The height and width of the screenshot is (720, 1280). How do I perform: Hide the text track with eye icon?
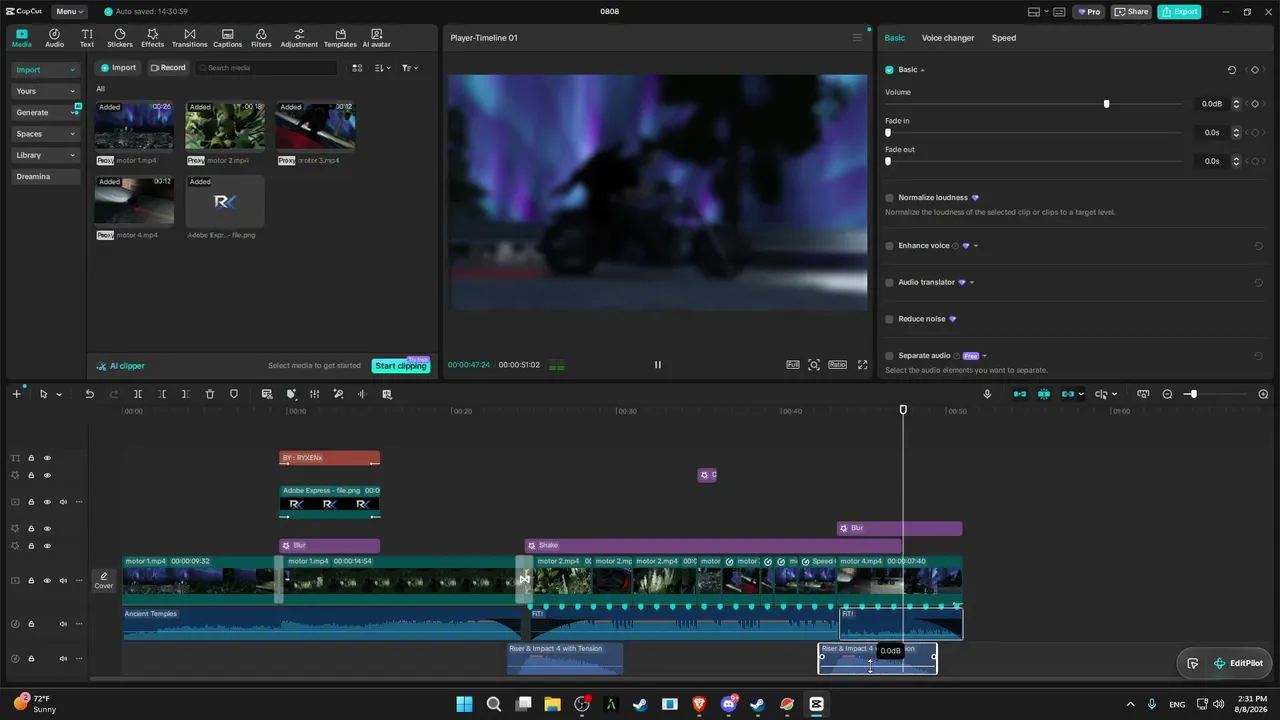pyautogui.click(x=47, y=458)
